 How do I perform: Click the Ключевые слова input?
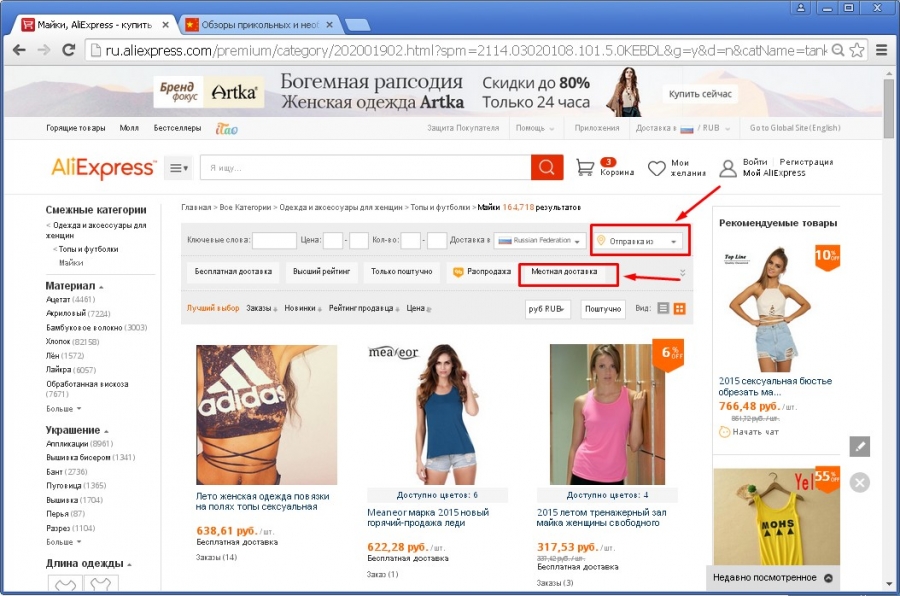point(274,241)
